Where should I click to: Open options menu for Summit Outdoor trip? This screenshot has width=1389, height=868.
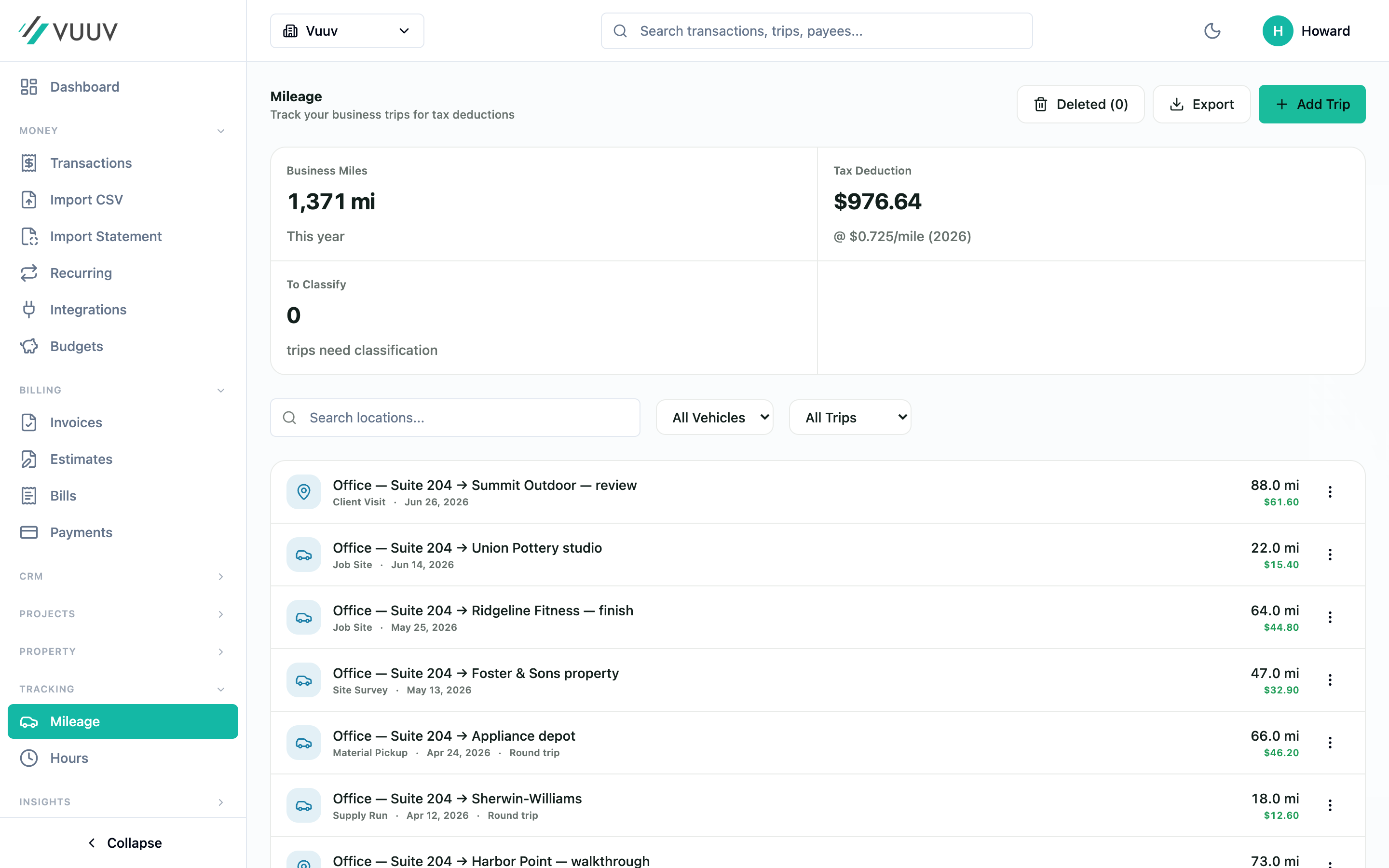coord(1330,492)
